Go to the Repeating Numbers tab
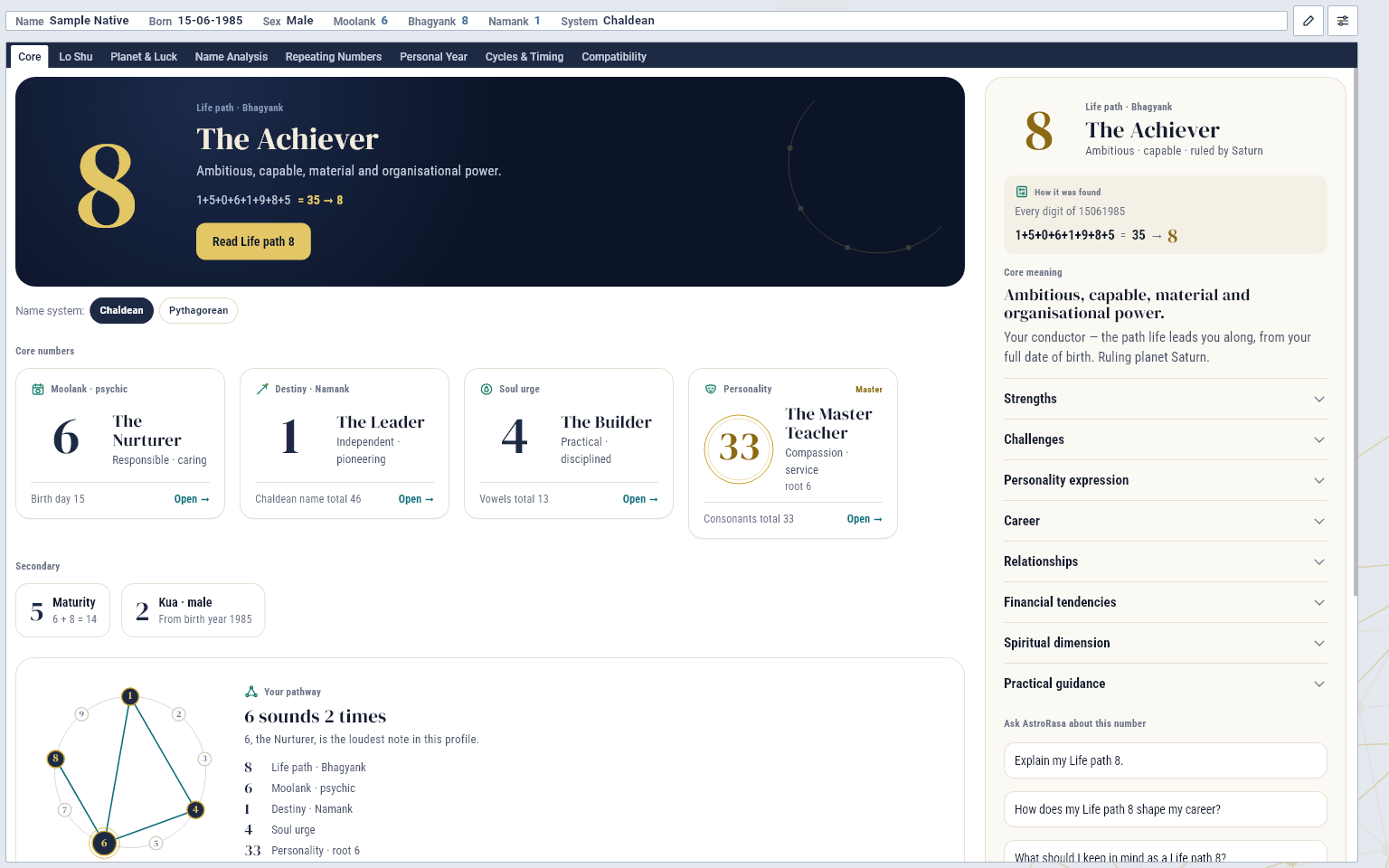The height and width of the screenshot is (868, 1389). coord(334,56)
